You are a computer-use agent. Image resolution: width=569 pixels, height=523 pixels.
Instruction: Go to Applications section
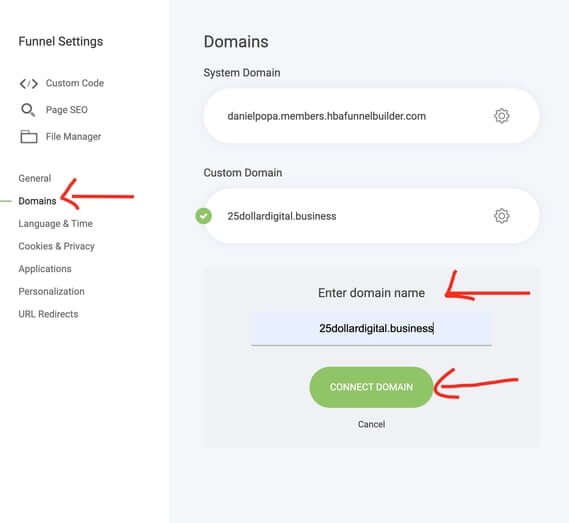pos(45,269)
